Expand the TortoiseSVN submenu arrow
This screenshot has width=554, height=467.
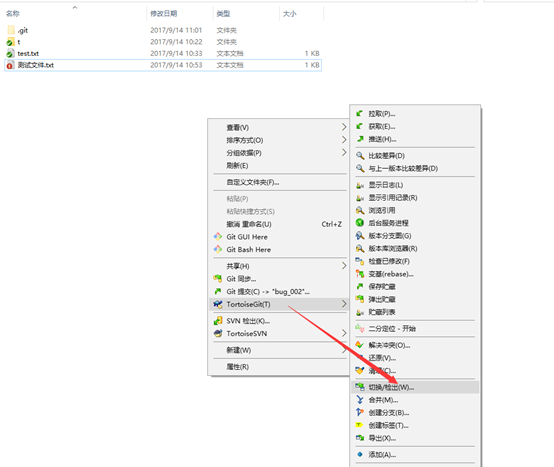coord(344,333)
